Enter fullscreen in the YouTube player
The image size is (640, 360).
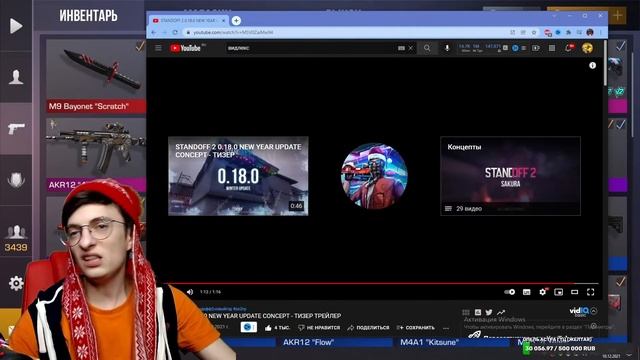tap(591, 292)
